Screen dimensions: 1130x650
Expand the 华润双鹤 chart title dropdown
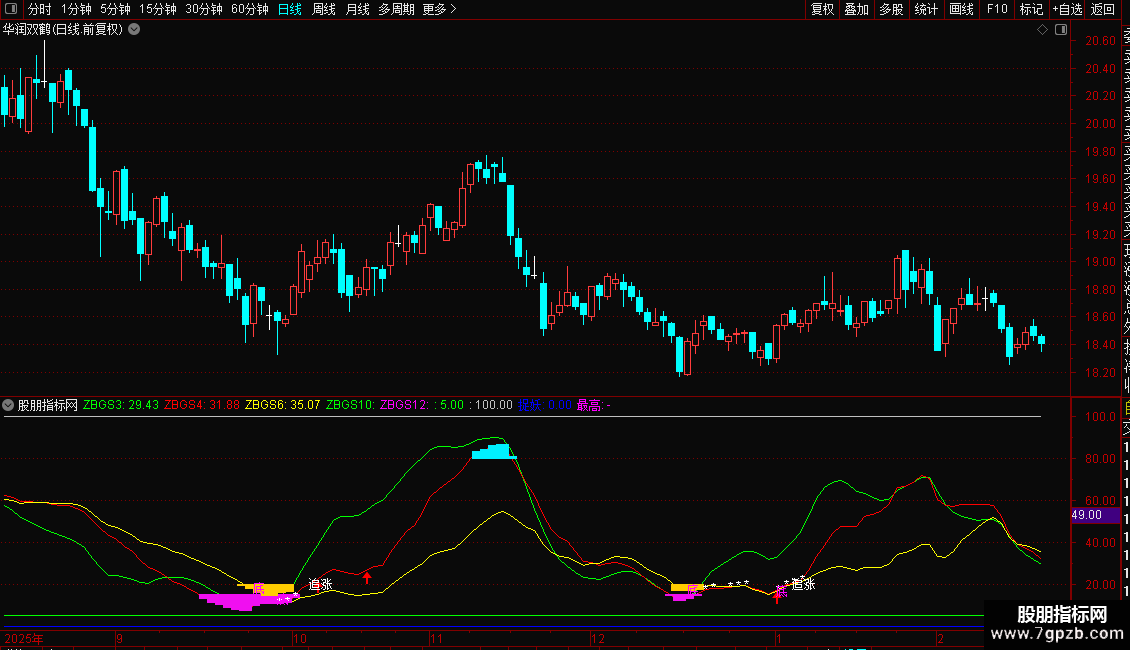pos(135,30)
